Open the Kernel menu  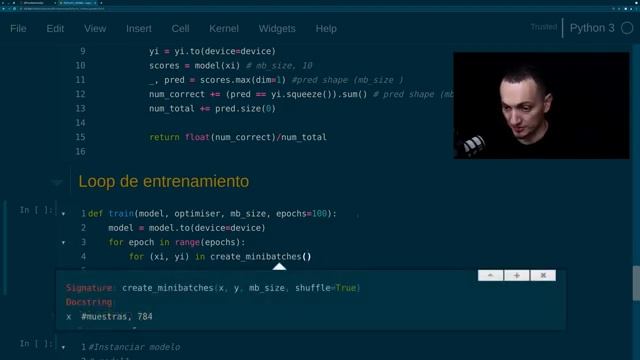pos(224,29)
